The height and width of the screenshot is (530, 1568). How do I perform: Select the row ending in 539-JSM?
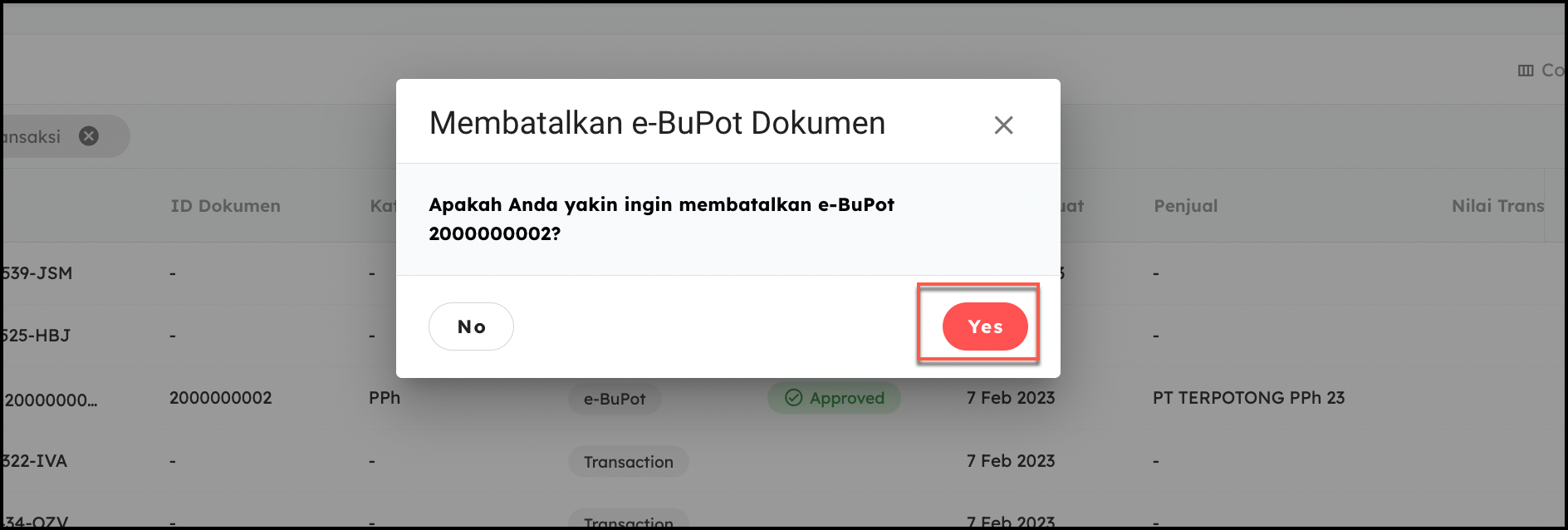point(37,273)
